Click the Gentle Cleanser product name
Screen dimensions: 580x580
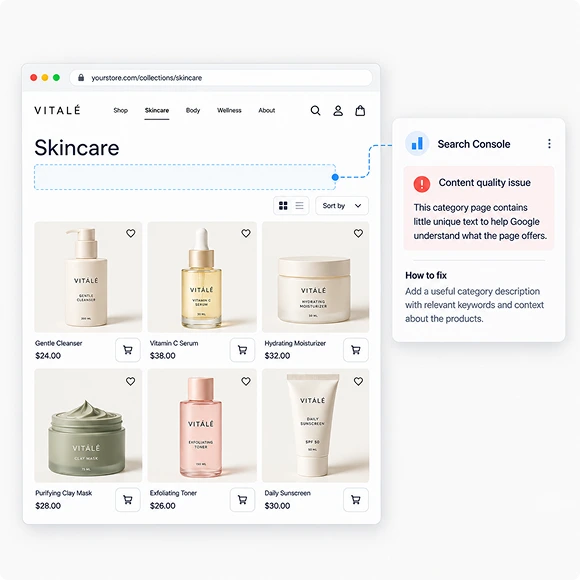pyautogui.click(x=58, y=343)
